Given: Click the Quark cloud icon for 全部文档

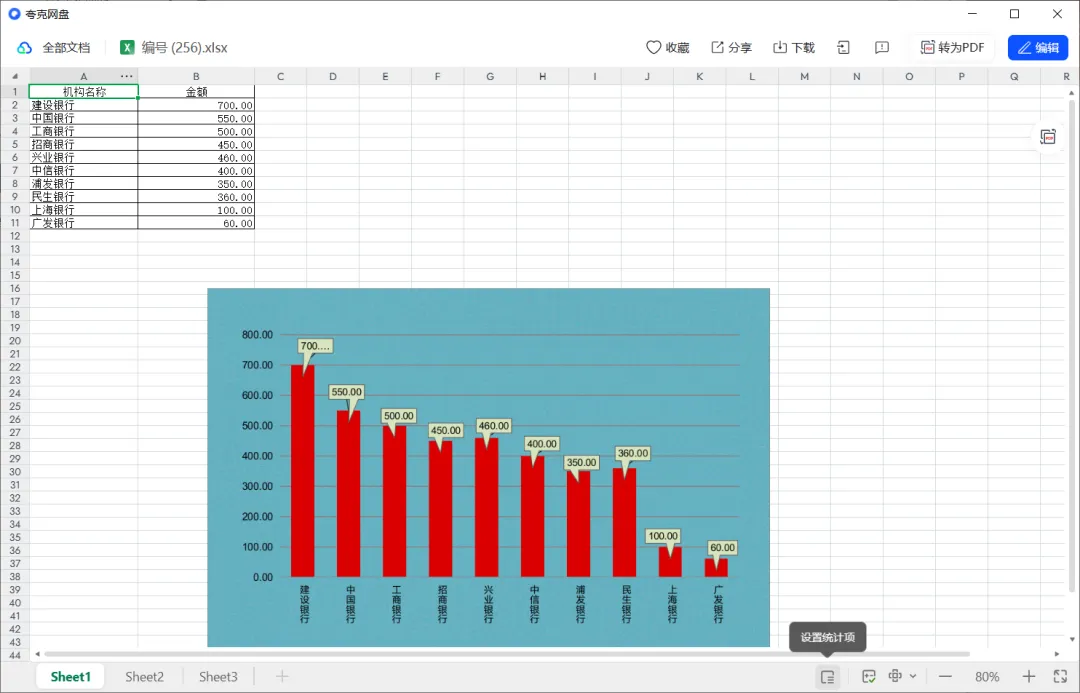Looking at the screenshot, I should coord(25,48).
